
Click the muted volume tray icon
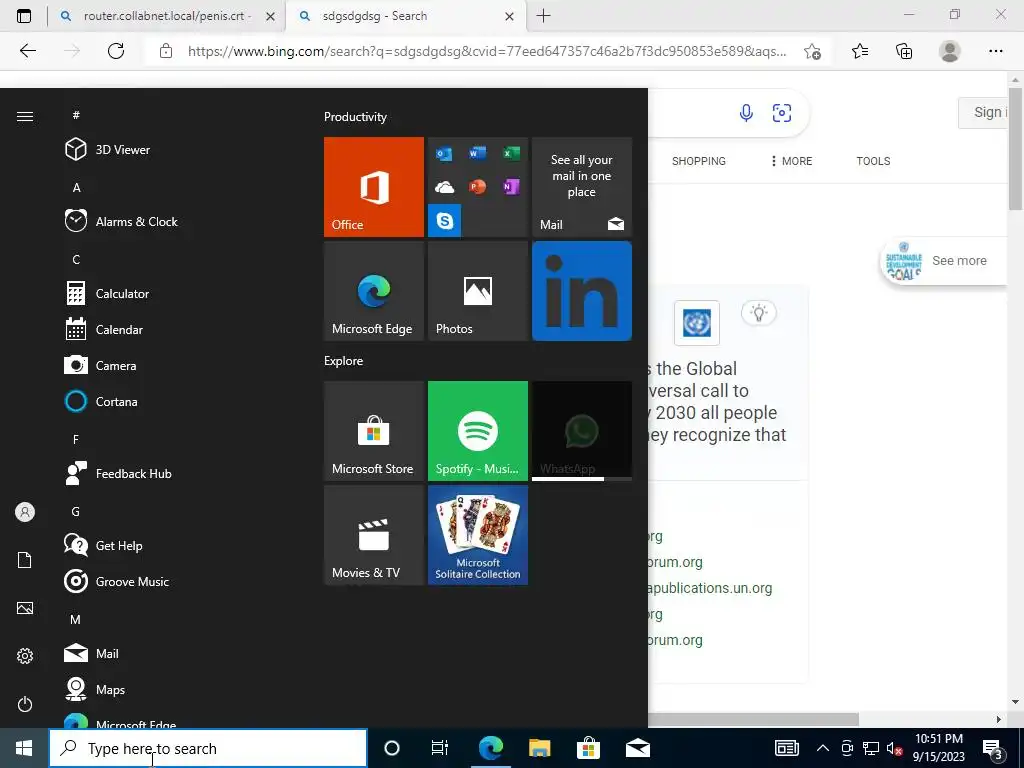(x=895, y=748)
